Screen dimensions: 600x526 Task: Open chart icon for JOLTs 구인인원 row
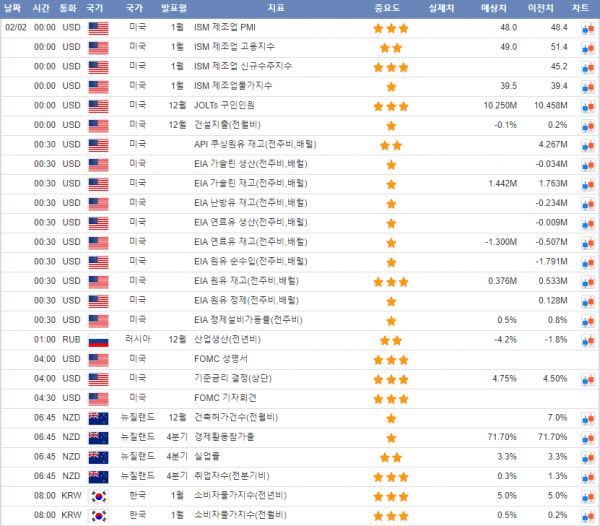click(588, 106)
